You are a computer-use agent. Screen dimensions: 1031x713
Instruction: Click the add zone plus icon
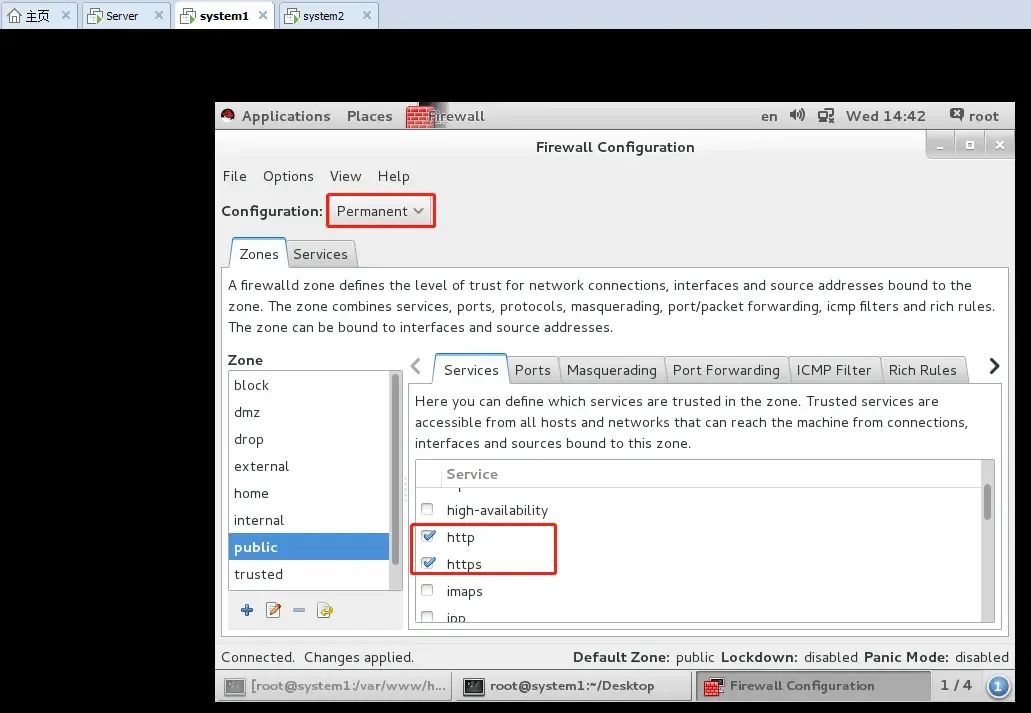click(247, 610)
